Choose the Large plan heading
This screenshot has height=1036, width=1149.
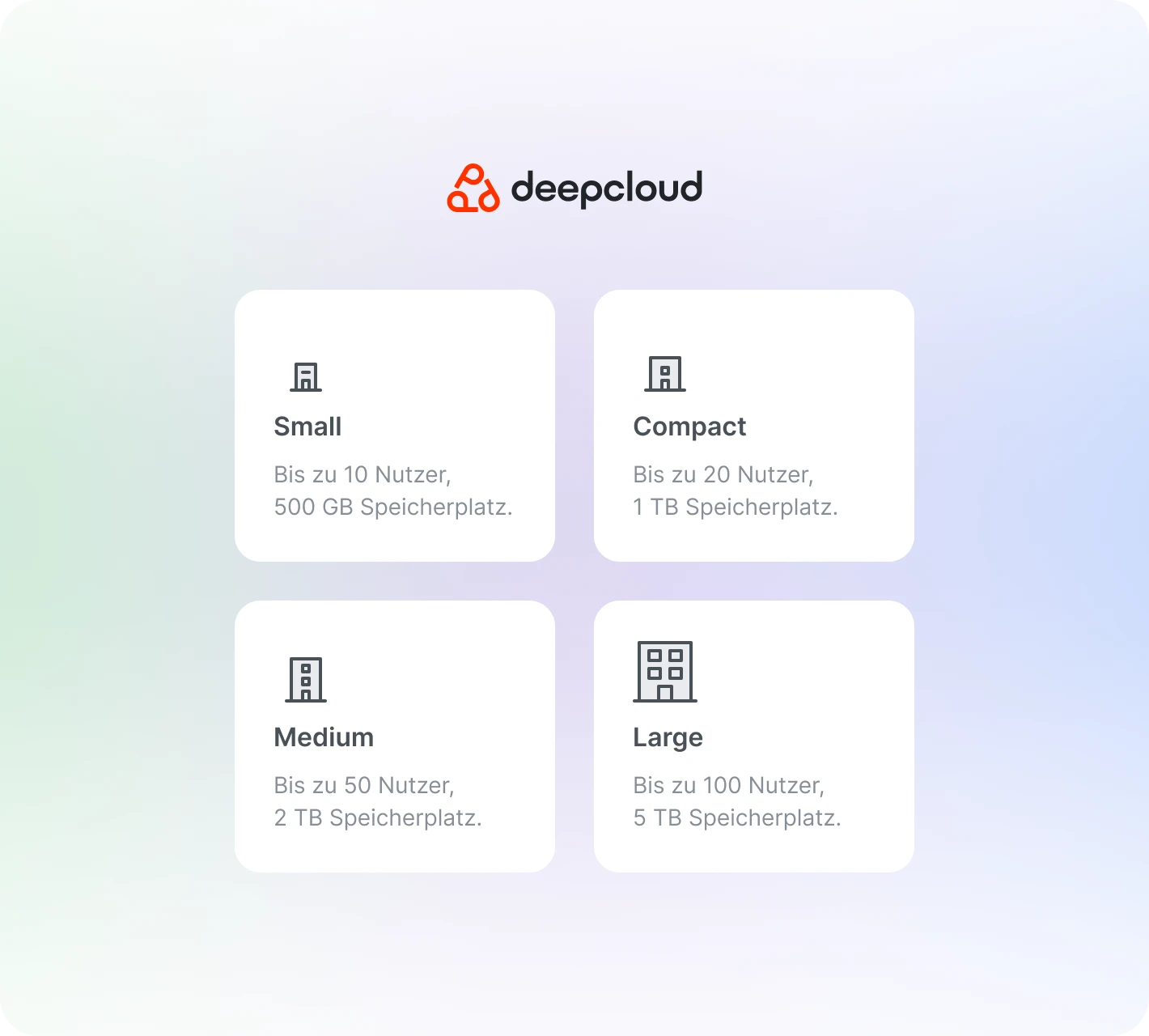coord(668,737)
